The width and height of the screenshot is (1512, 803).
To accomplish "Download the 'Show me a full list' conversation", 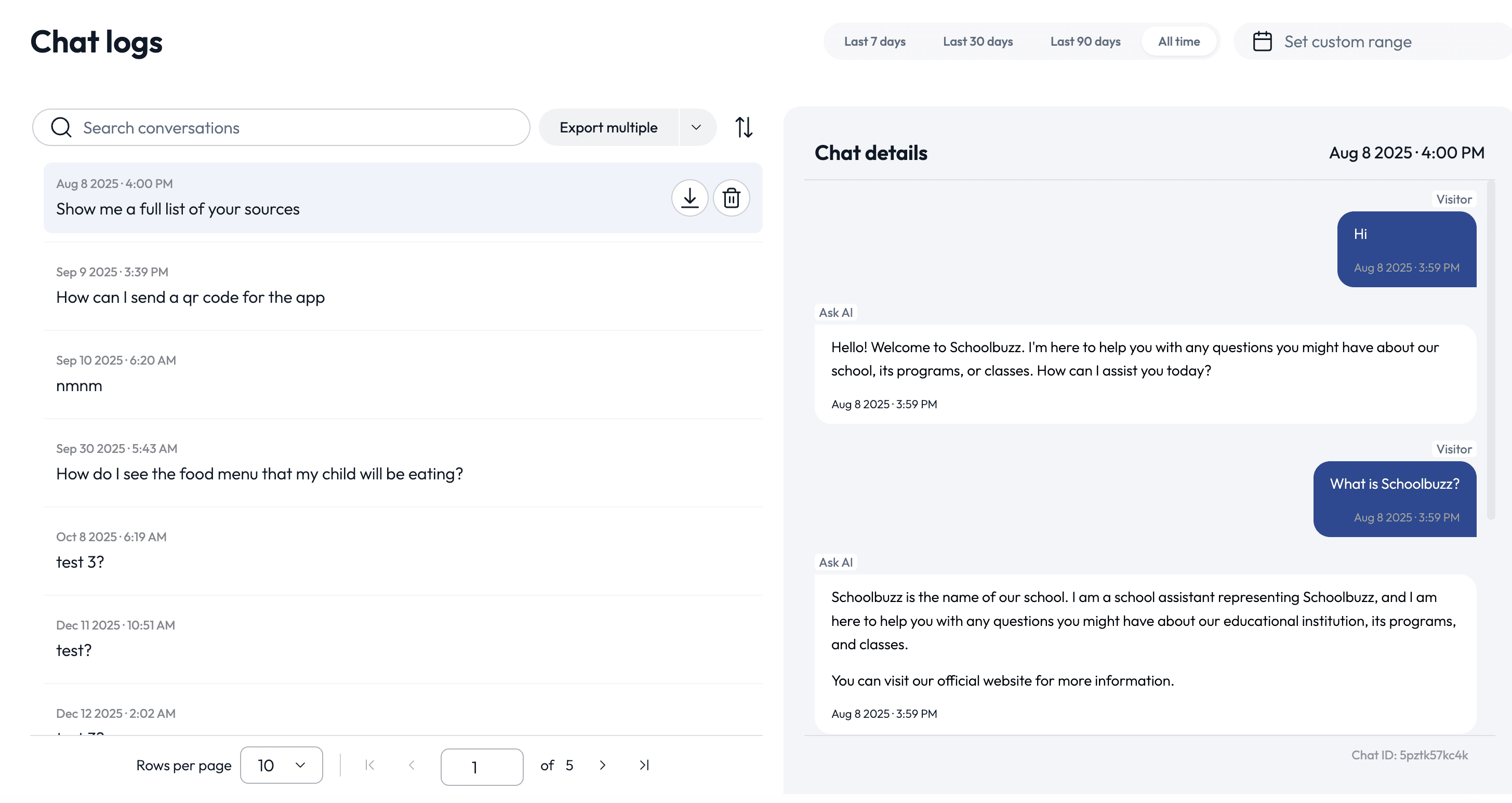I will tap(689, 198).
